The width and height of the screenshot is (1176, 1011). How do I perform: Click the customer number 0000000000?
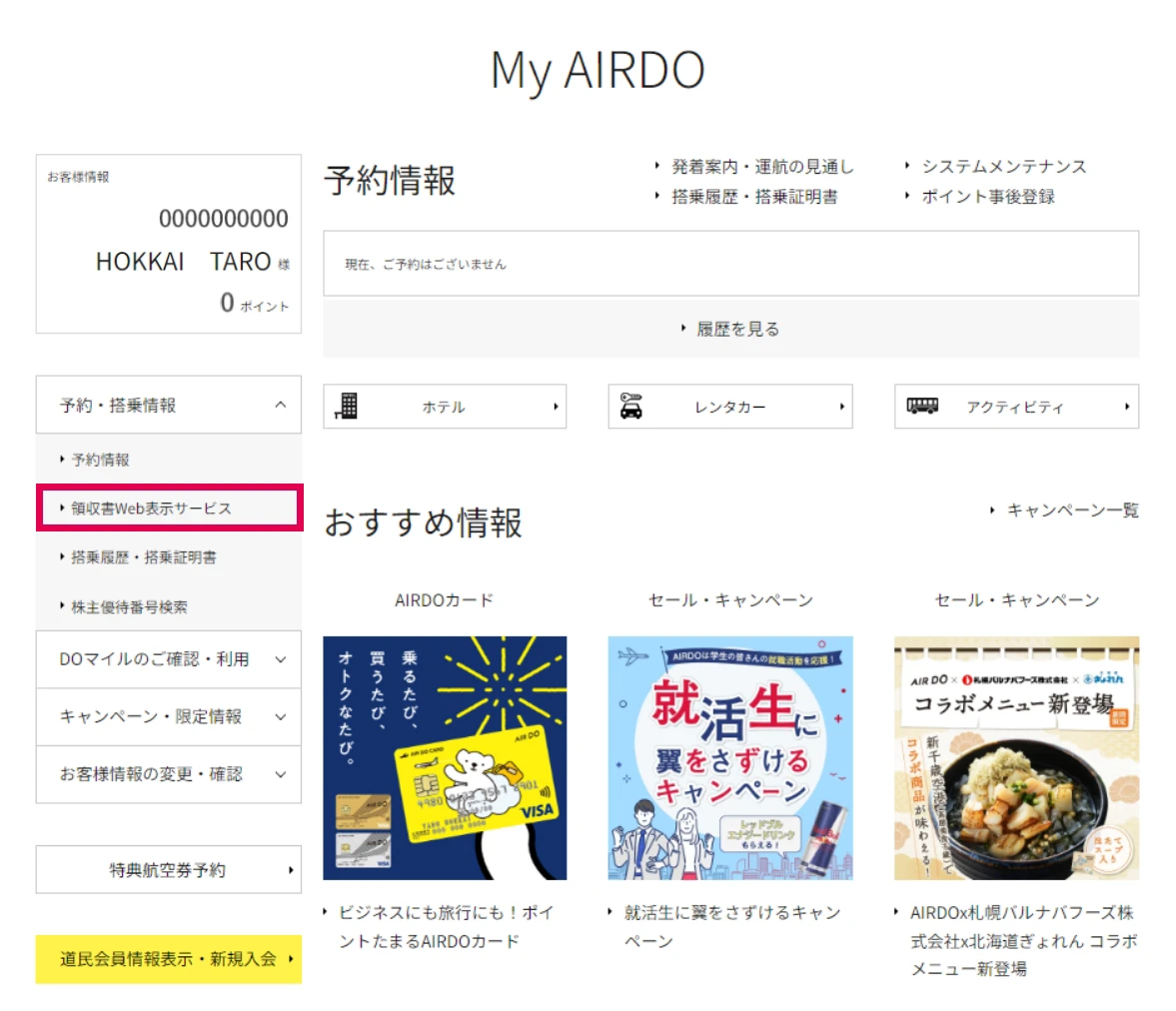click(224, 218)
